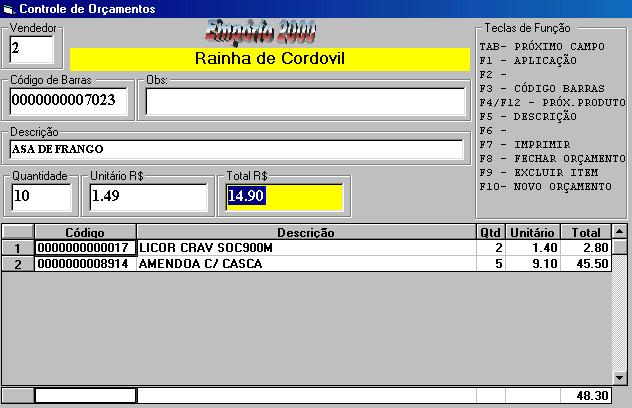Click the application icon in the title bar
The width and height of the screenshot is (632, 408).
(x=9, y=9)
